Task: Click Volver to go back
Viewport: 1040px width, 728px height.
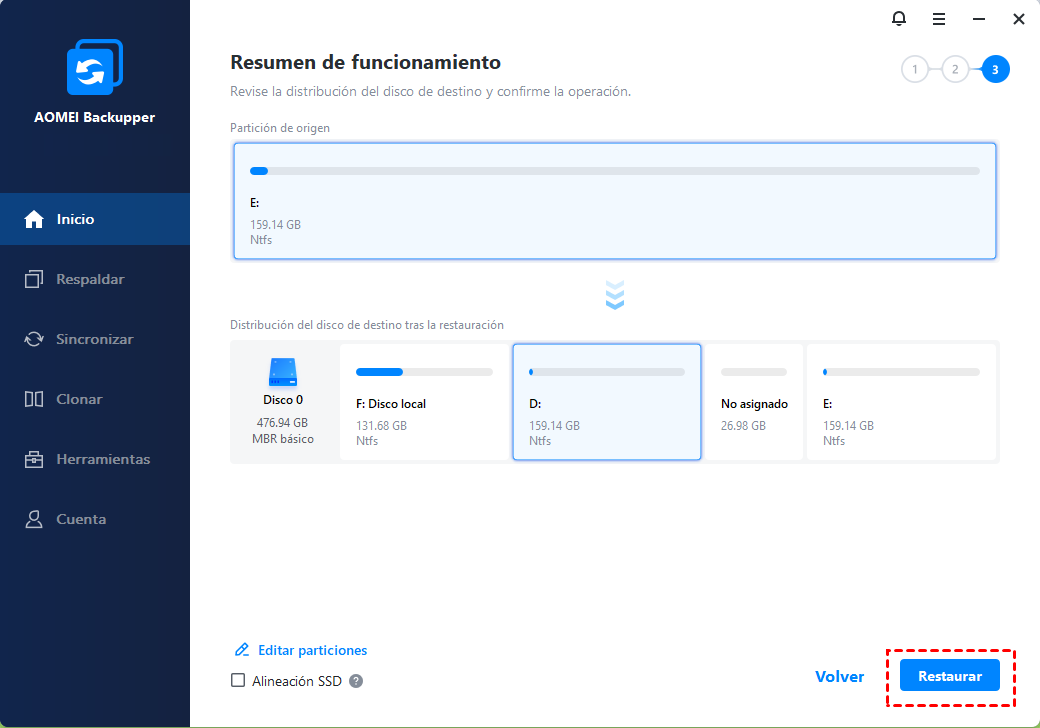Action: pyautogui.click(x=839, y=677)
